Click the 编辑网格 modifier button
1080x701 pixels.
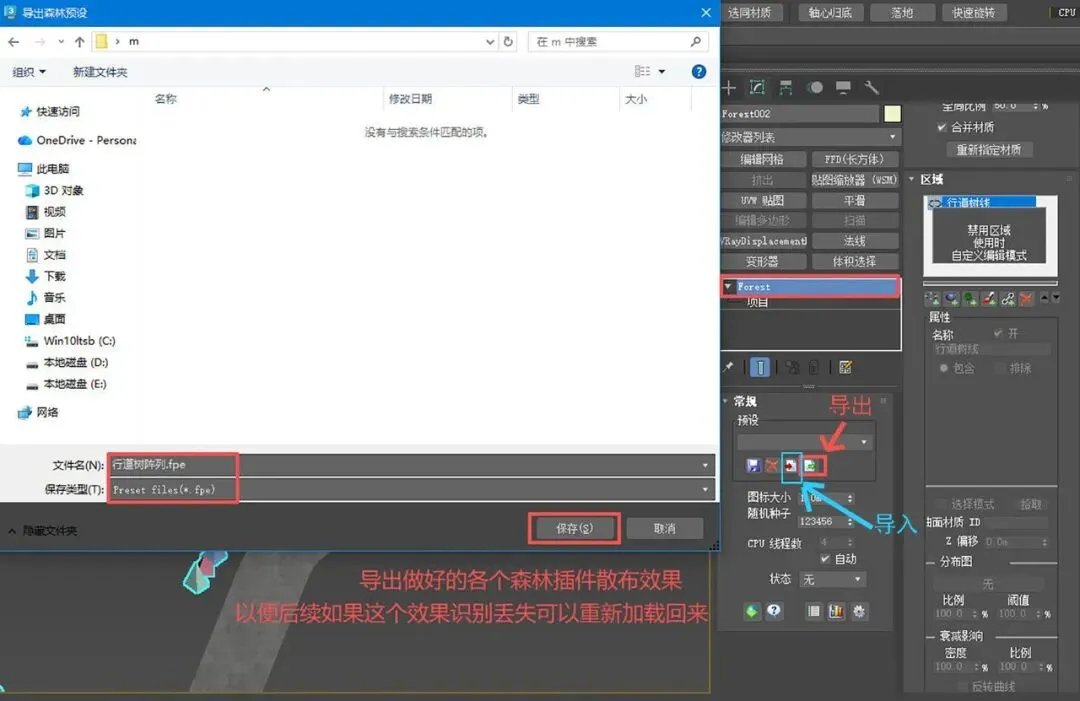click(x=762, y=159)
